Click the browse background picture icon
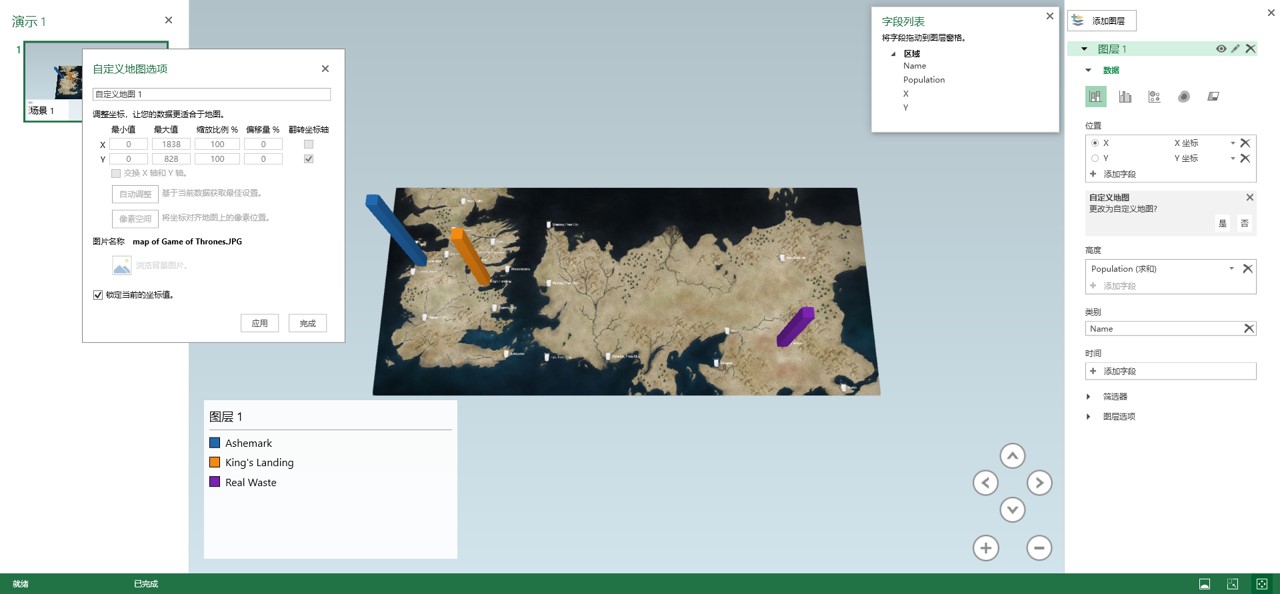This screenshot has height=594, width=1280. 122,265
